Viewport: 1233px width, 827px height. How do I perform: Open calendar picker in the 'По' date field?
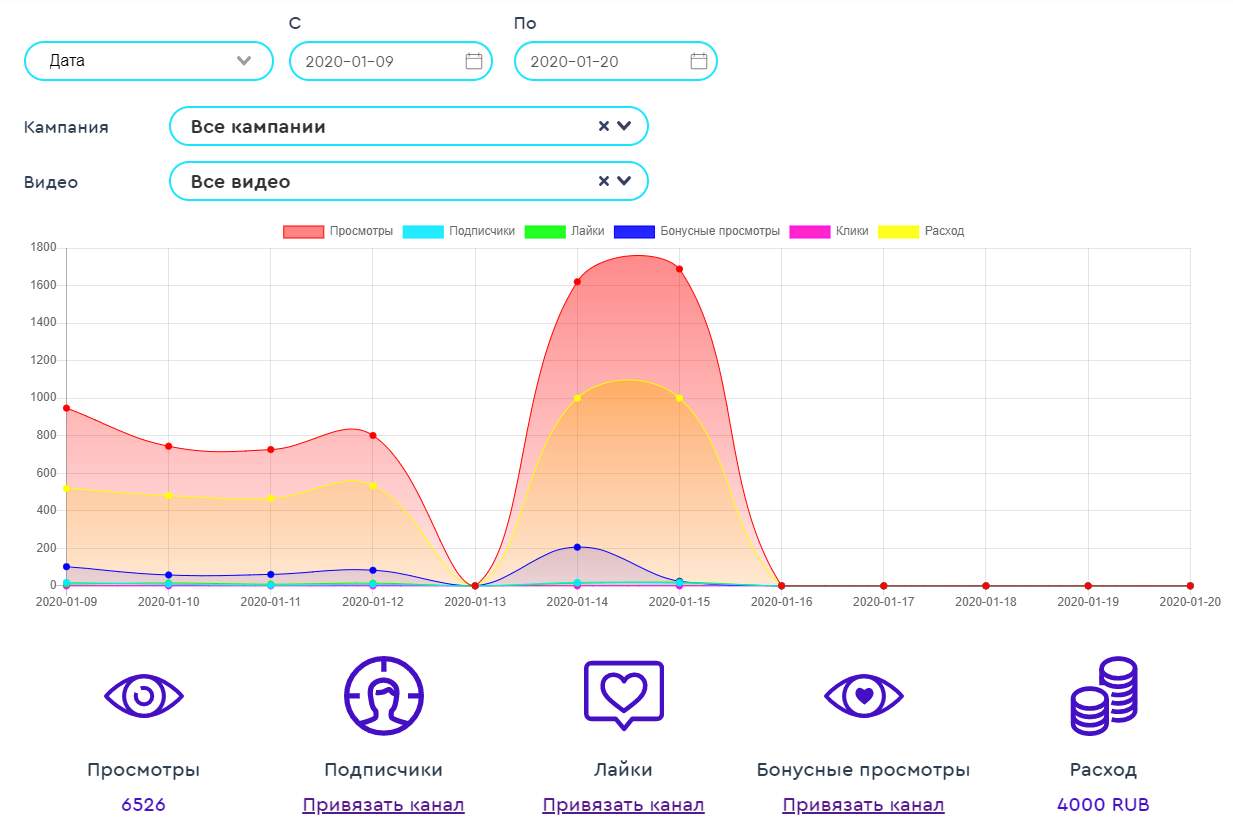pos(699,61)
